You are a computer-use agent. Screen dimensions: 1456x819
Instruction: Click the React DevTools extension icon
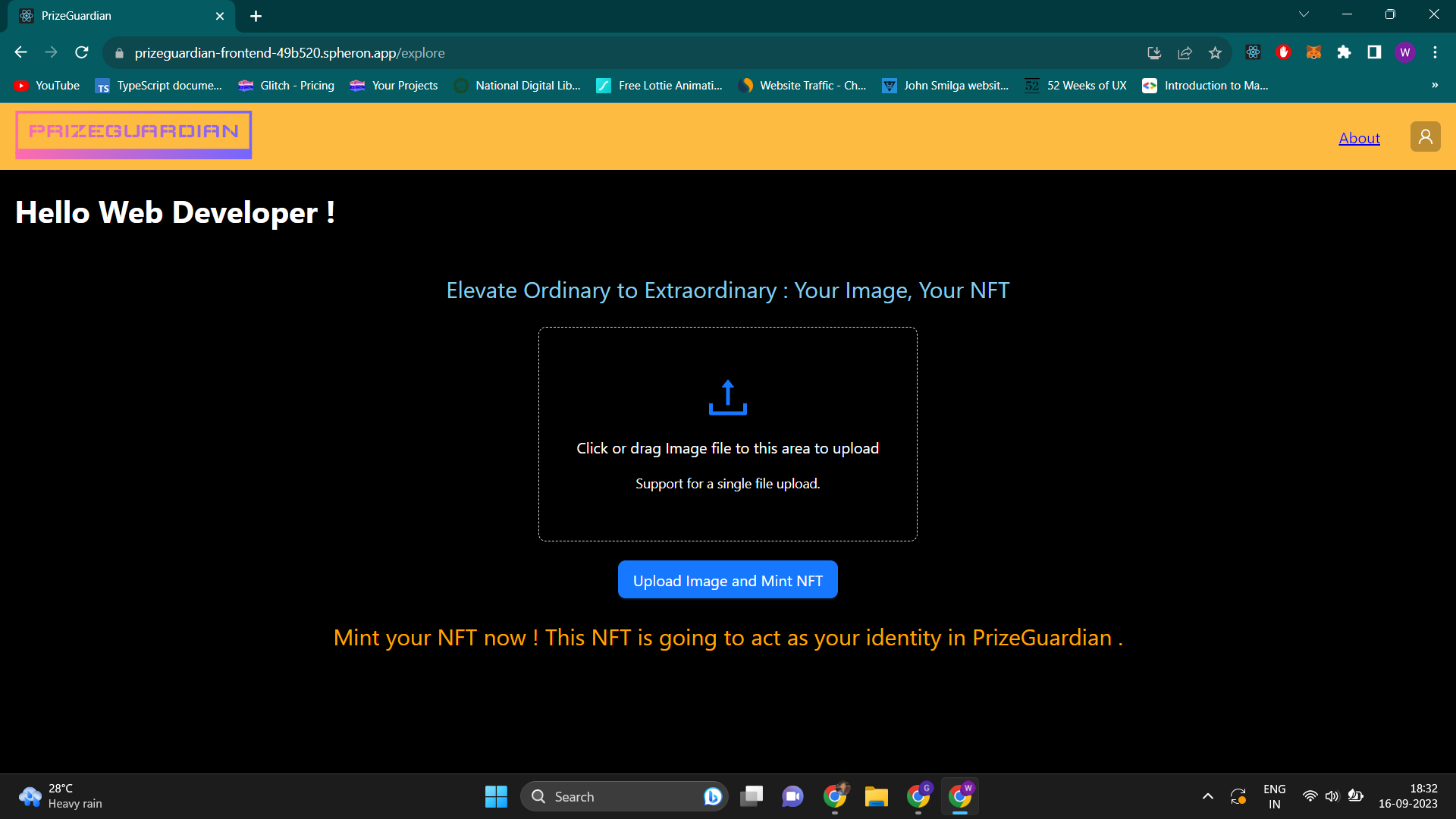tap(1253, 52)
